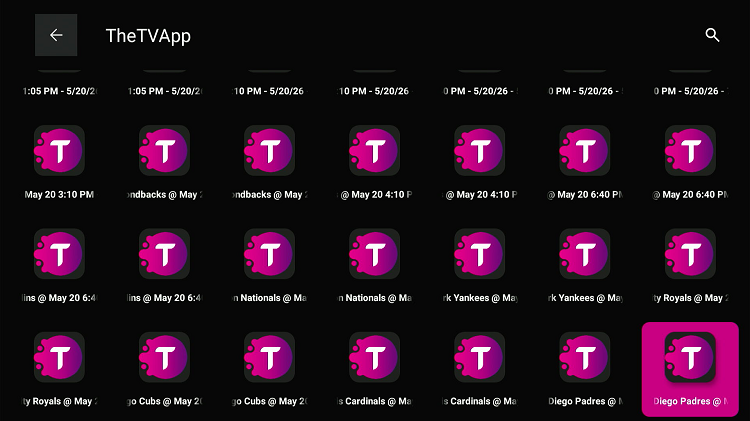Open the unhighlighted 'Diego Padres @' tile
This screenshot has height=421, width=750.
point(585,369)
